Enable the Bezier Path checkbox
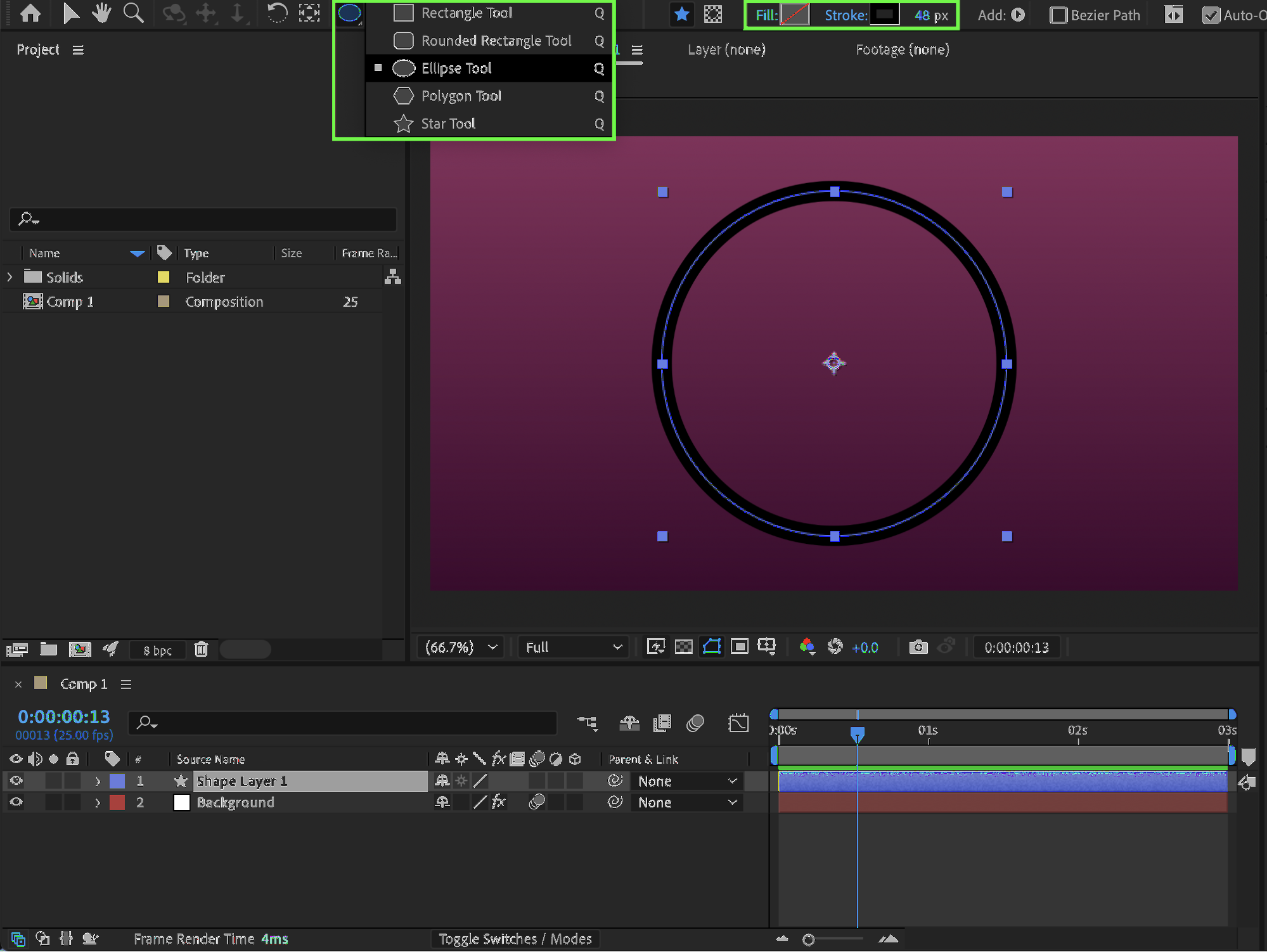Screen dimensions: 1267x952 tap(1058, 15)
